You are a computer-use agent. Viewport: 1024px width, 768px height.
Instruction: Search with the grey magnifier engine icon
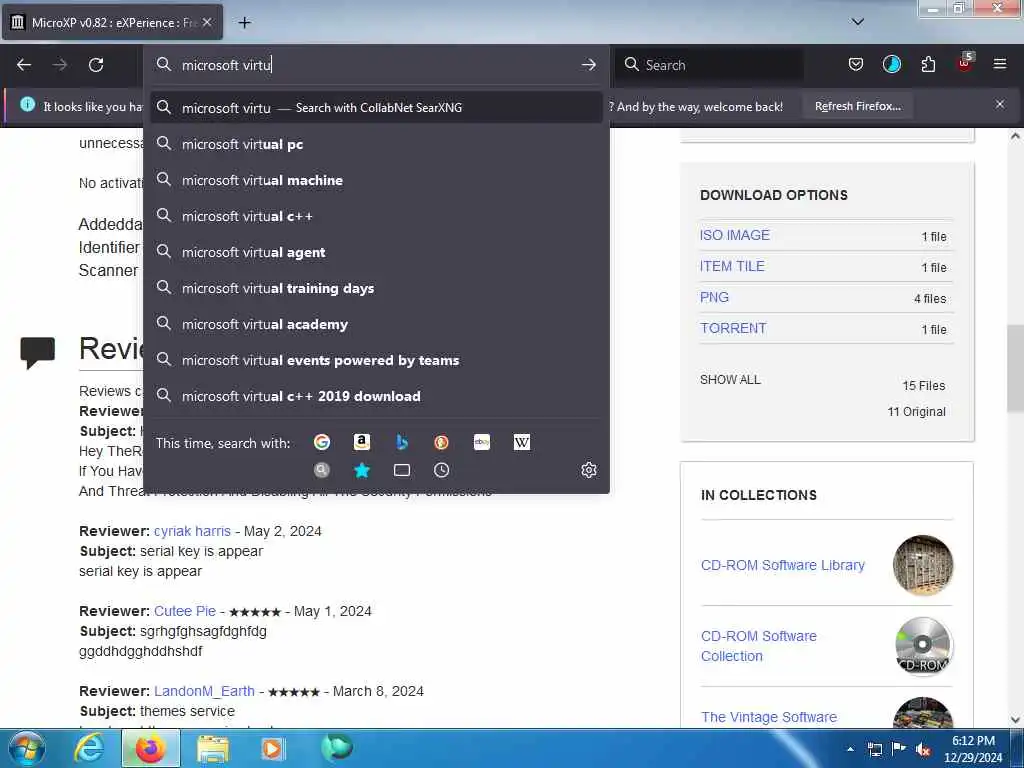(322, 470)
